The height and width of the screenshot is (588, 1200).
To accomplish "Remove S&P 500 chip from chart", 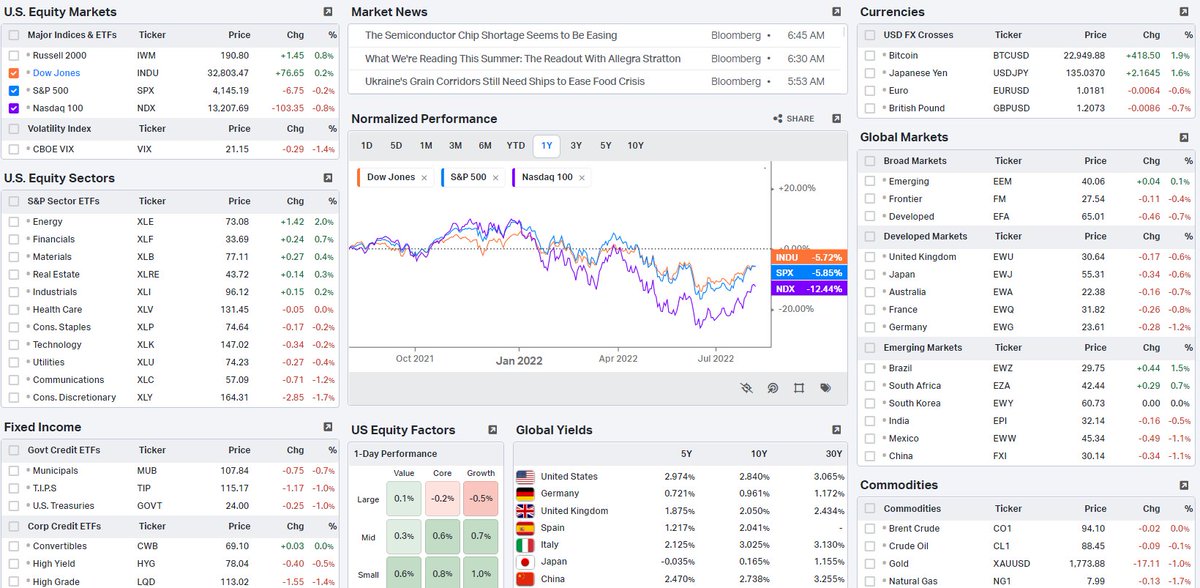I will pyautogui.click(x=495, y=177).
